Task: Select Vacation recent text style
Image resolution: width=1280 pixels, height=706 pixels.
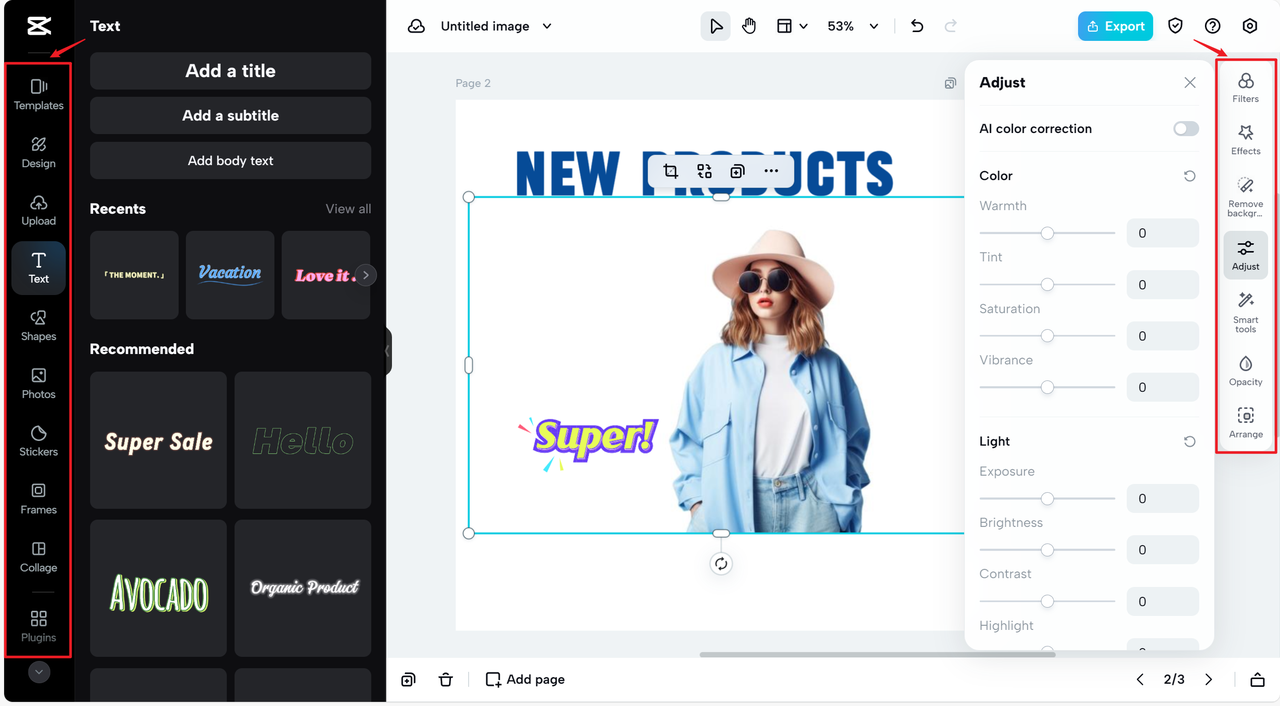Action: 230,275
